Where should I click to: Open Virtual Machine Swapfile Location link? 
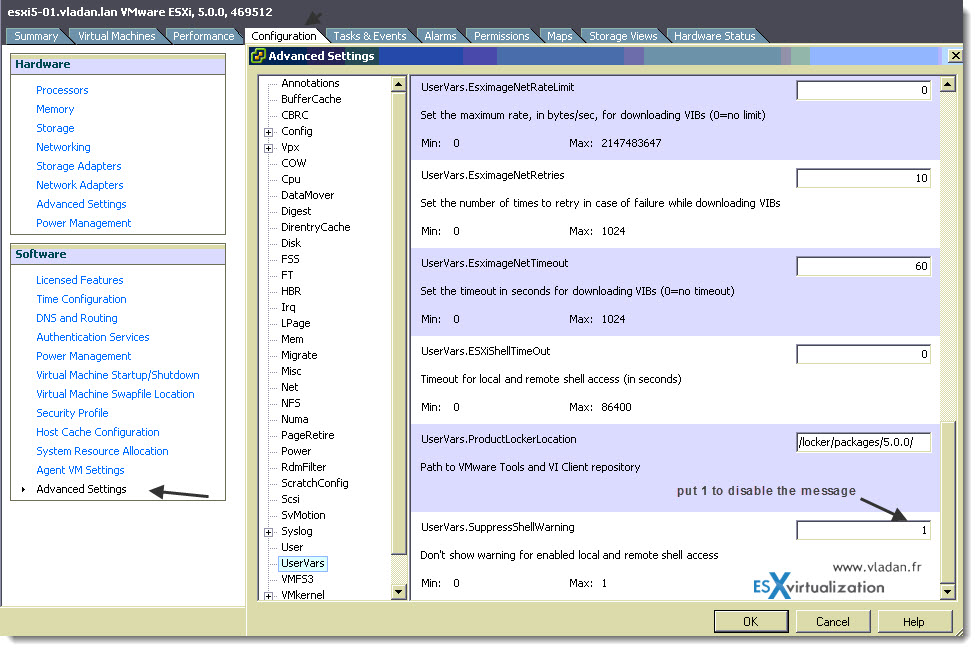pos(115,395)
